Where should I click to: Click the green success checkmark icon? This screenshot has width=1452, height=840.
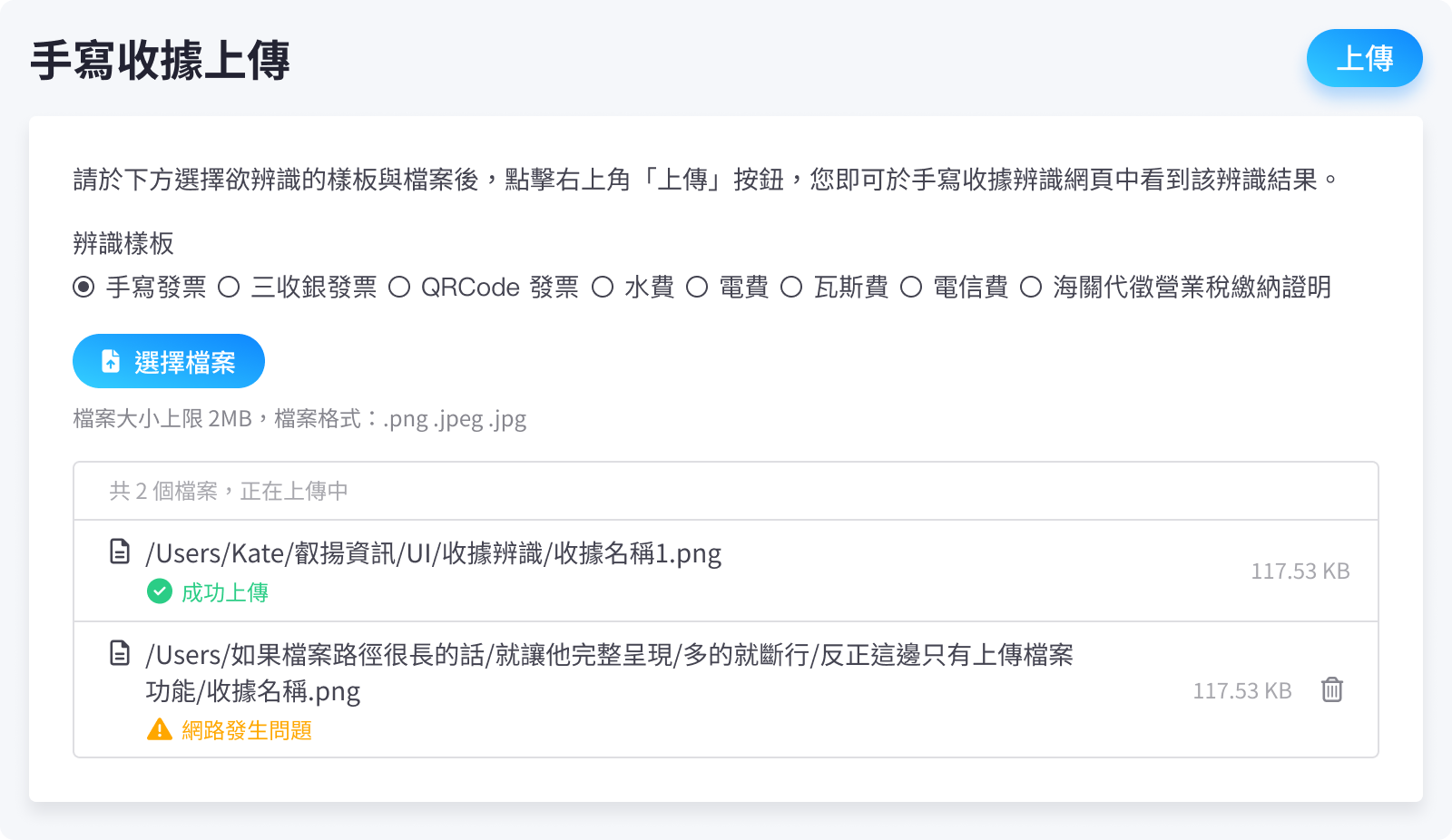pos(160,592)
